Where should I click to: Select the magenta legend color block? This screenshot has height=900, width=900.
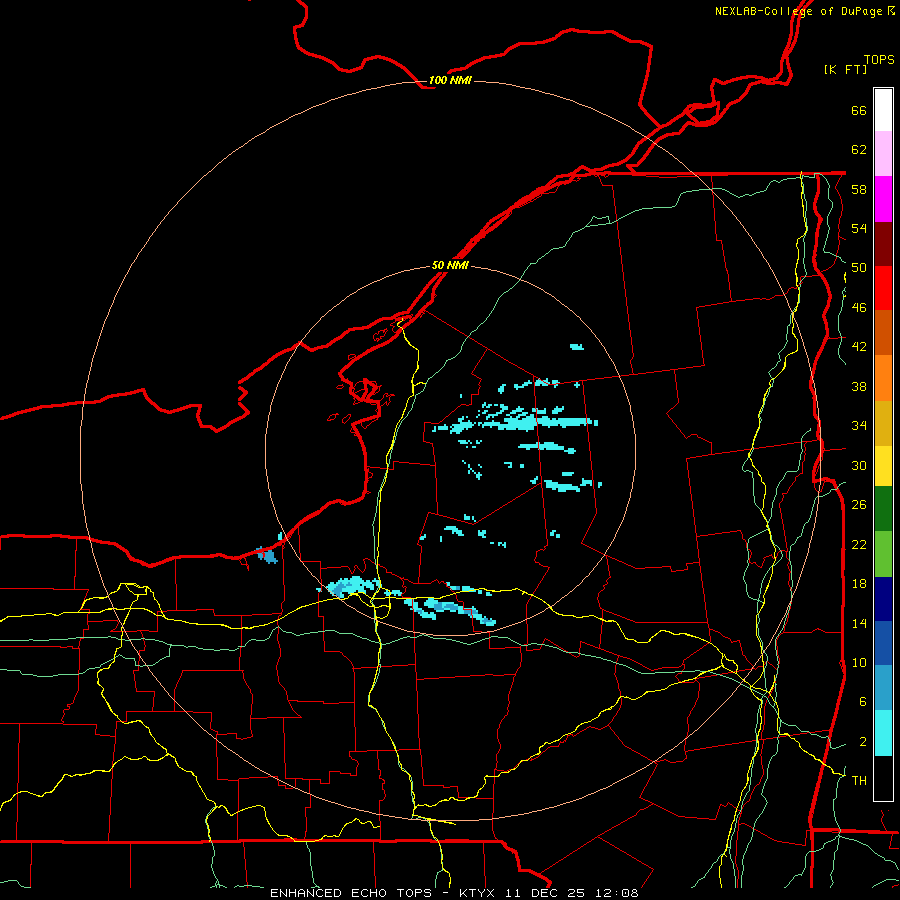883,199
